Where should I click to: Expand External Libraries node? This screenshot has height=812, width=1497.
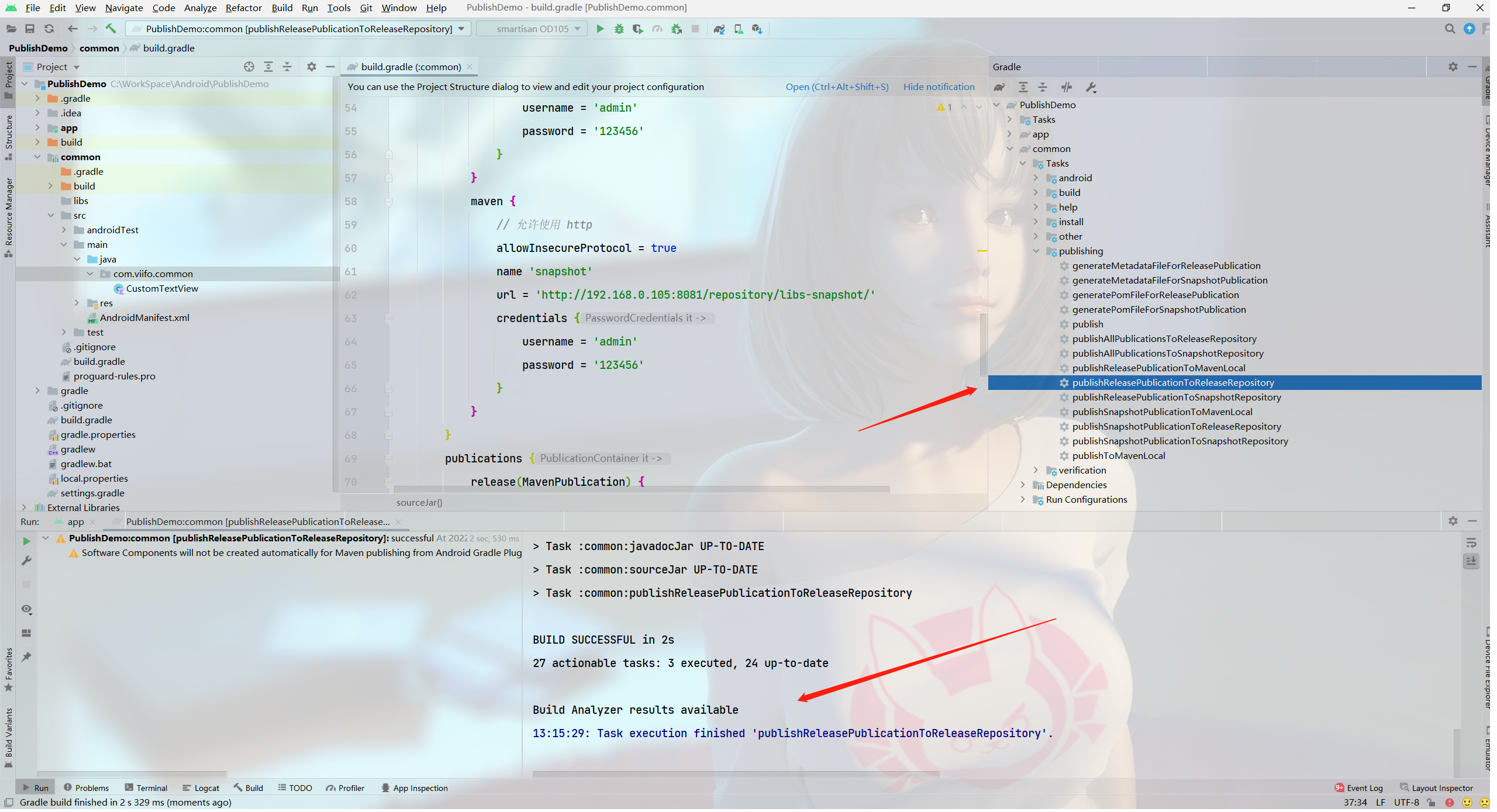coord(24,507)
